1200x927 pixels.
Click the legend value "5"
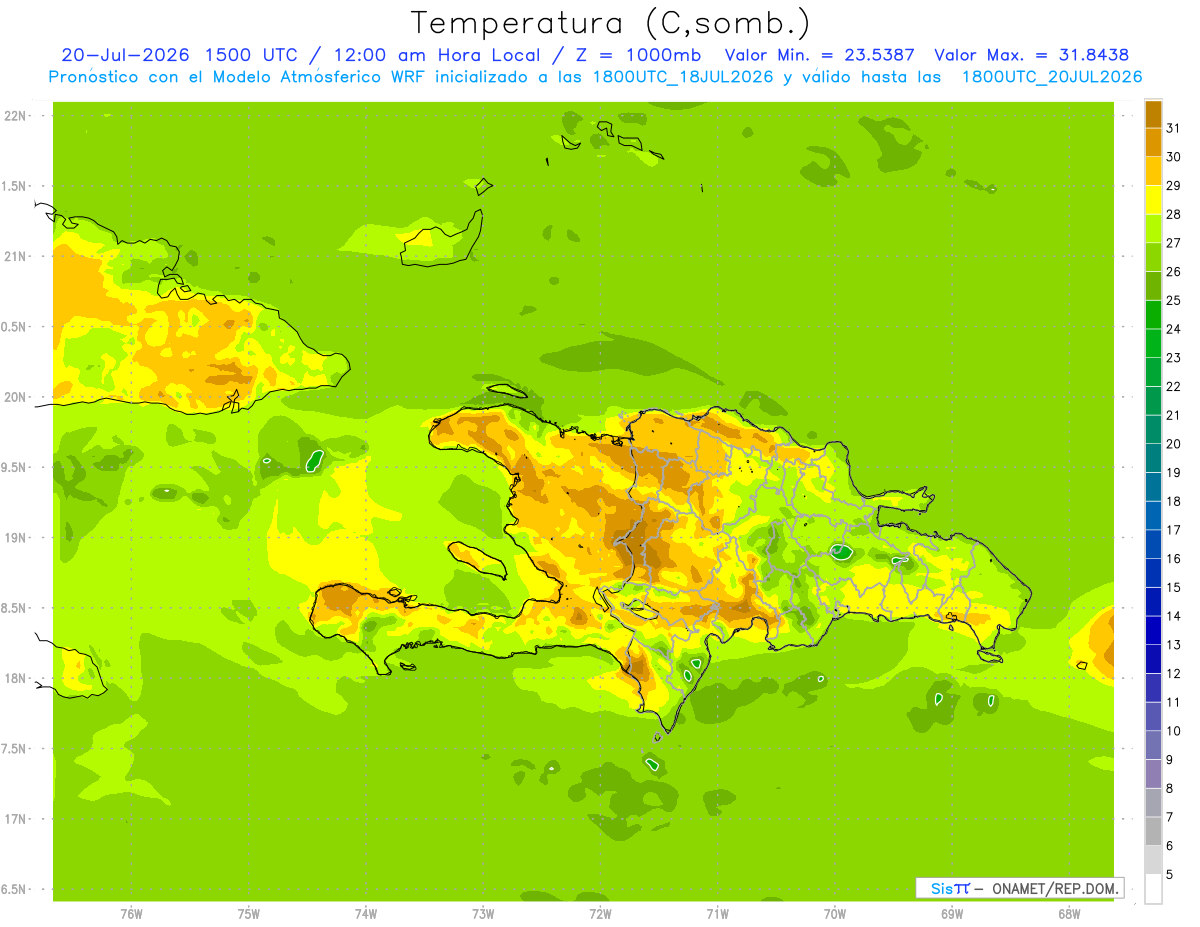(x=1170, y=874)
